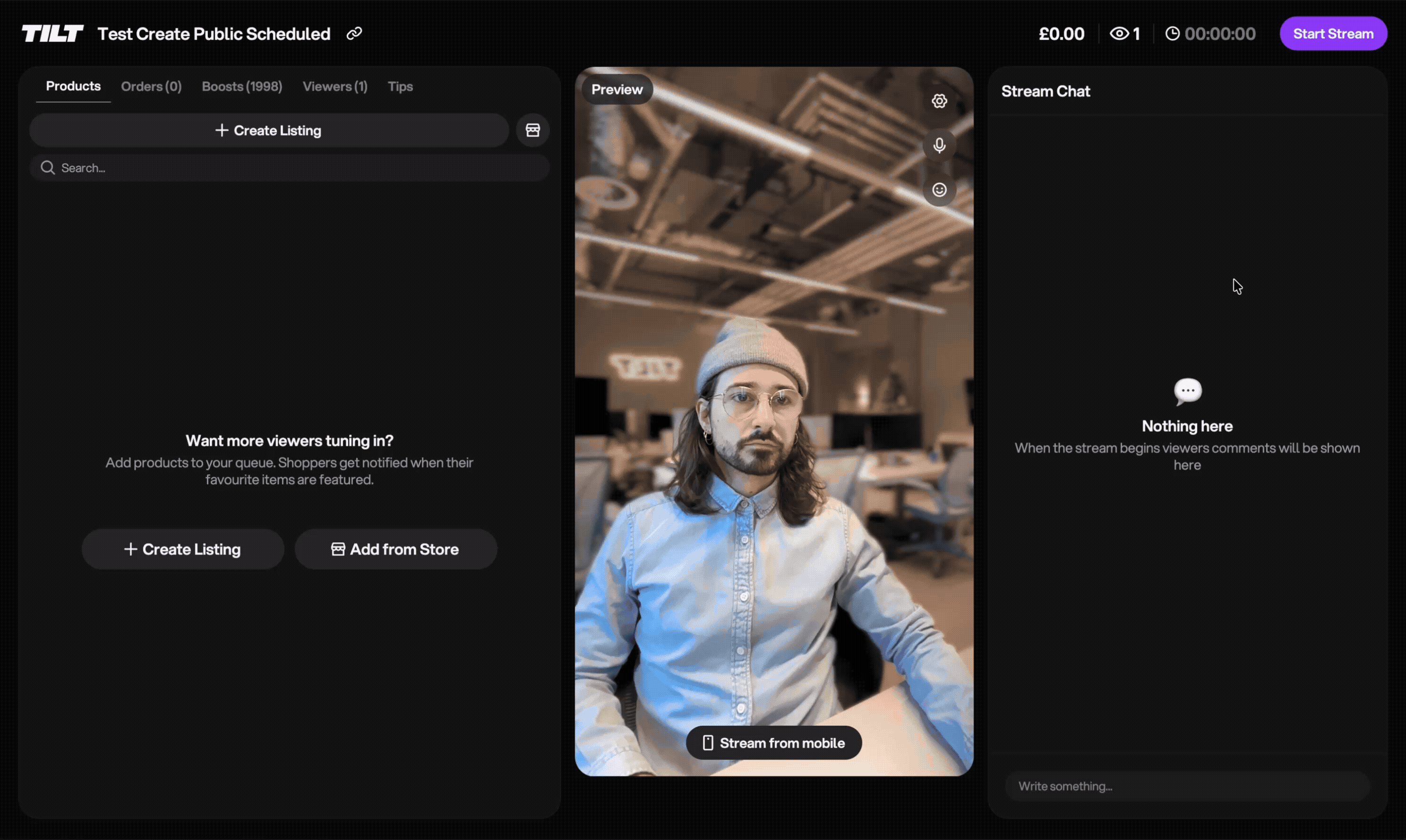
Task: Mute the microphone in preview
Action: point(939,146)
